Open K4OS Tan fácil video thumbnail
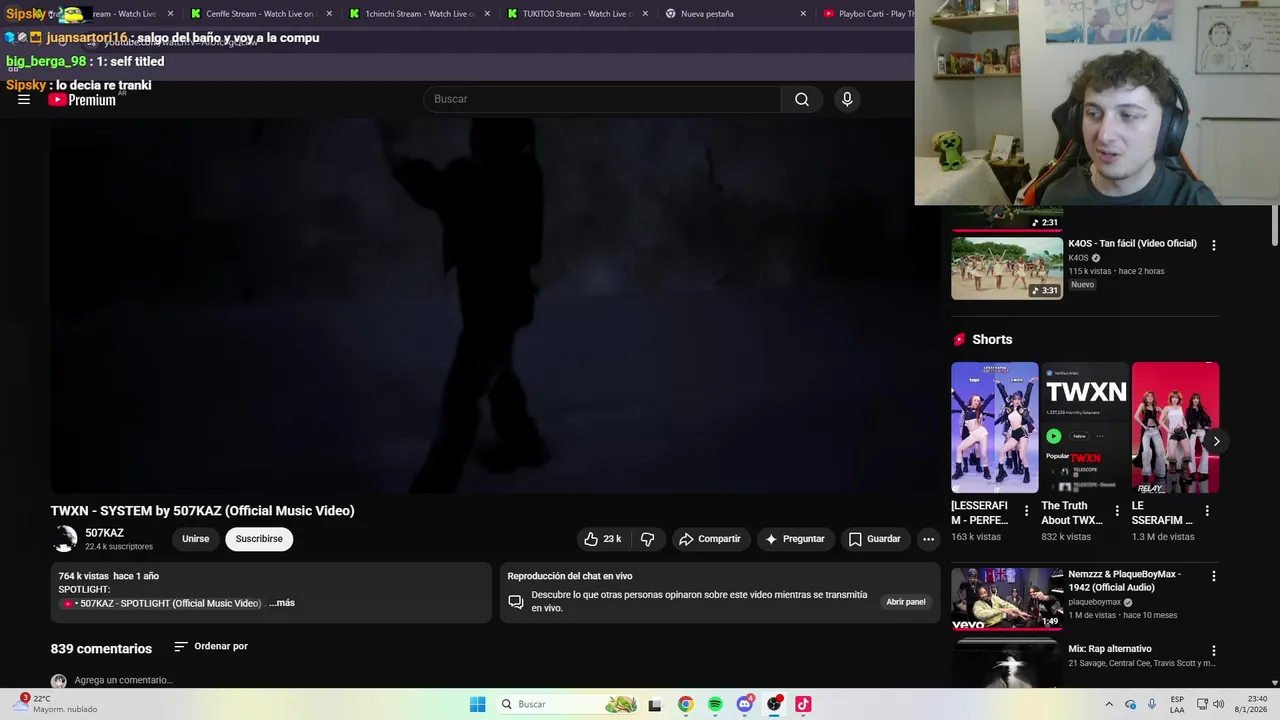Image resolution: width=1280 pixels, height=720 pixels. coord(1007,268)
